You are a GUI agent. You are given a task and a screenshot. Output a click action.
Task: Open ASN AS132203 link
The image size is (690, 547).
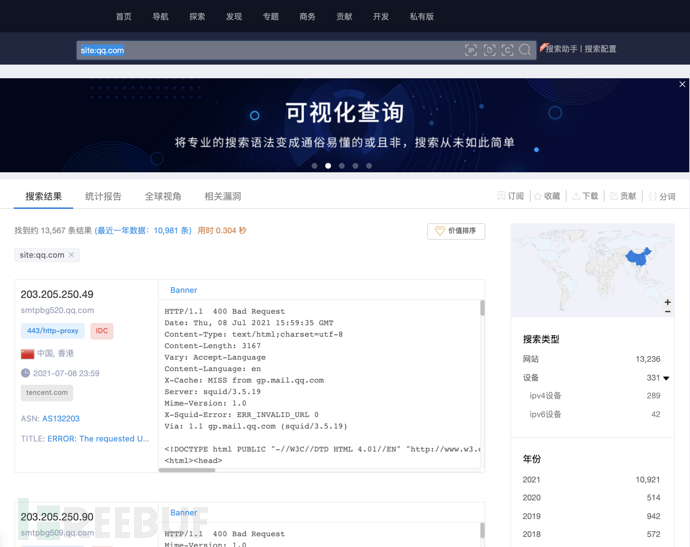[61, 419]
